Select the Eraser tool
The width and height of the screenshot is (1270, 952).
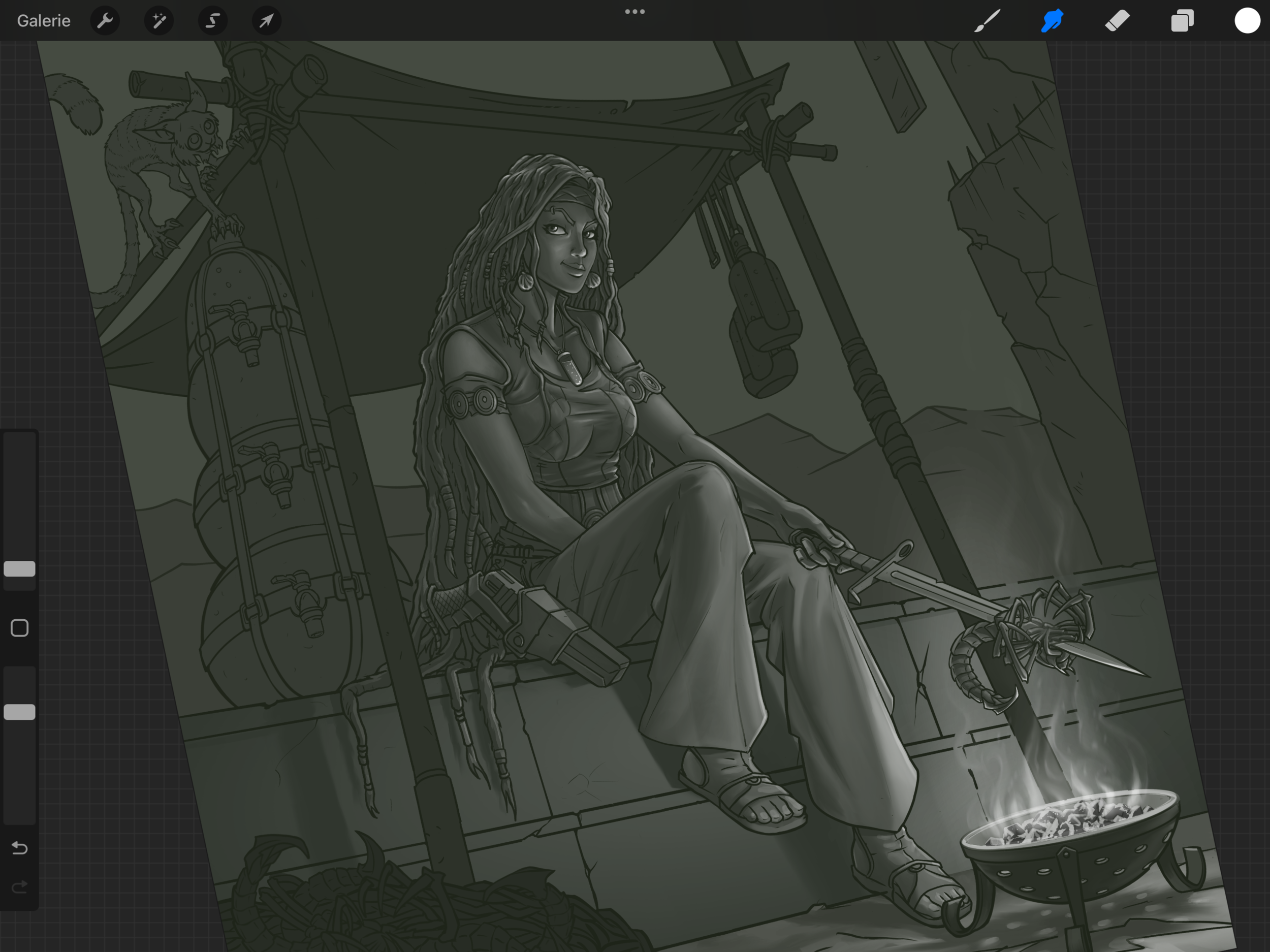click(x=1117, y=21)
